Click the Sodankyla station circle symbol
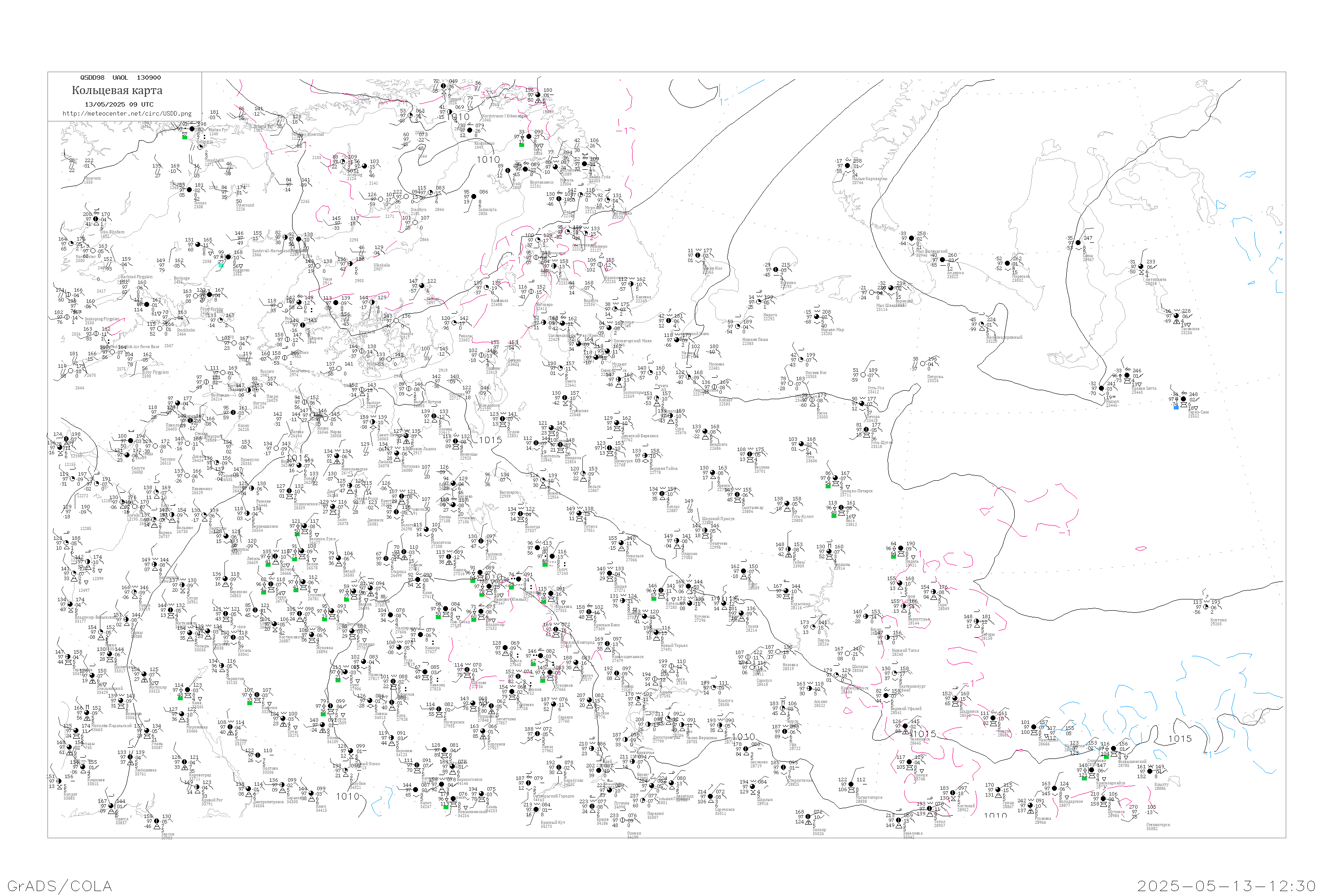 pos(474,197)
